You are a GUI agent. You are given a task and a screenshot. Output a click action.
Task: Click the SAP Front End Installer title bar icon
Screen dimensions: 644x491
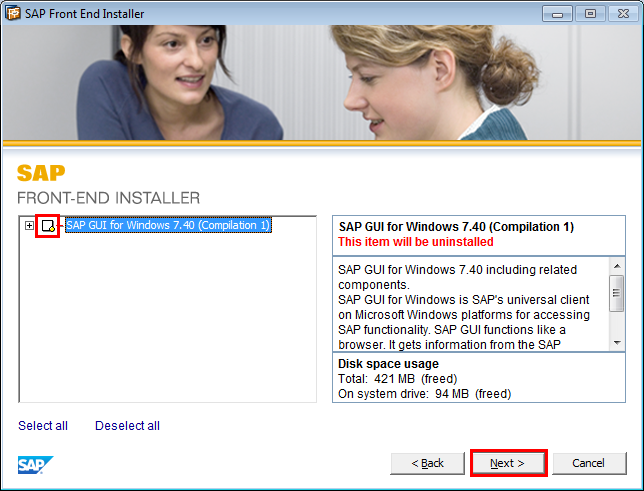13,13
